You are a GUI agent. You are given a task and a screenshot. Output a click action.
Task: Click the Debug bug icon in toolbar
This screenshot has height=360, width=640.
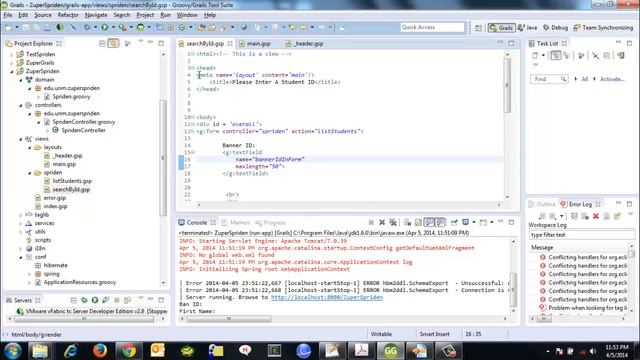pos(87,27)
